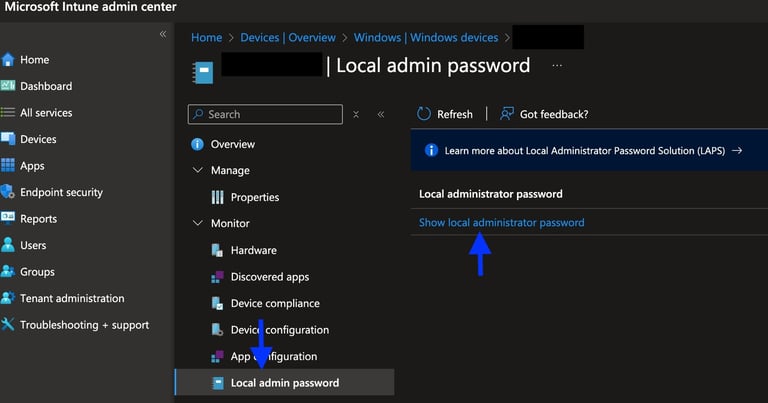Click the All services list icon
This screenshot has height=403, width=768.
click(x=8, y=113)
